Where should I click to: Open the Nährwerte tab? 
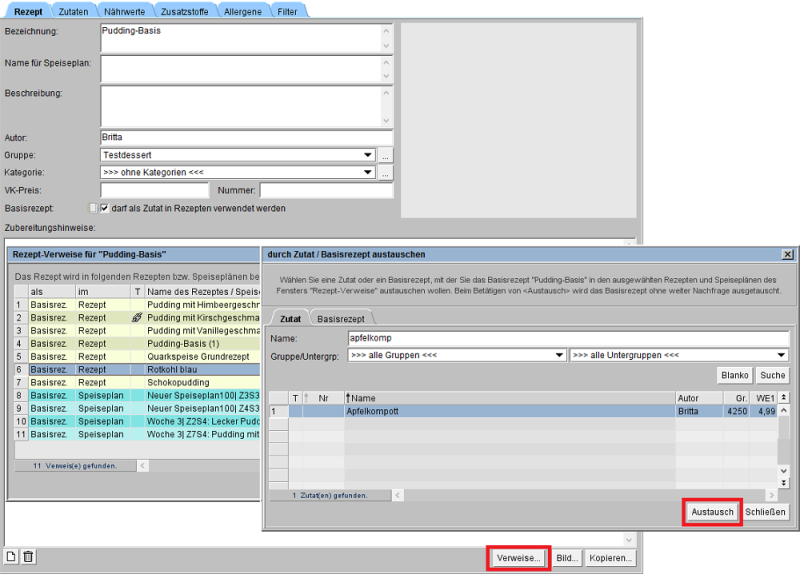126,9
